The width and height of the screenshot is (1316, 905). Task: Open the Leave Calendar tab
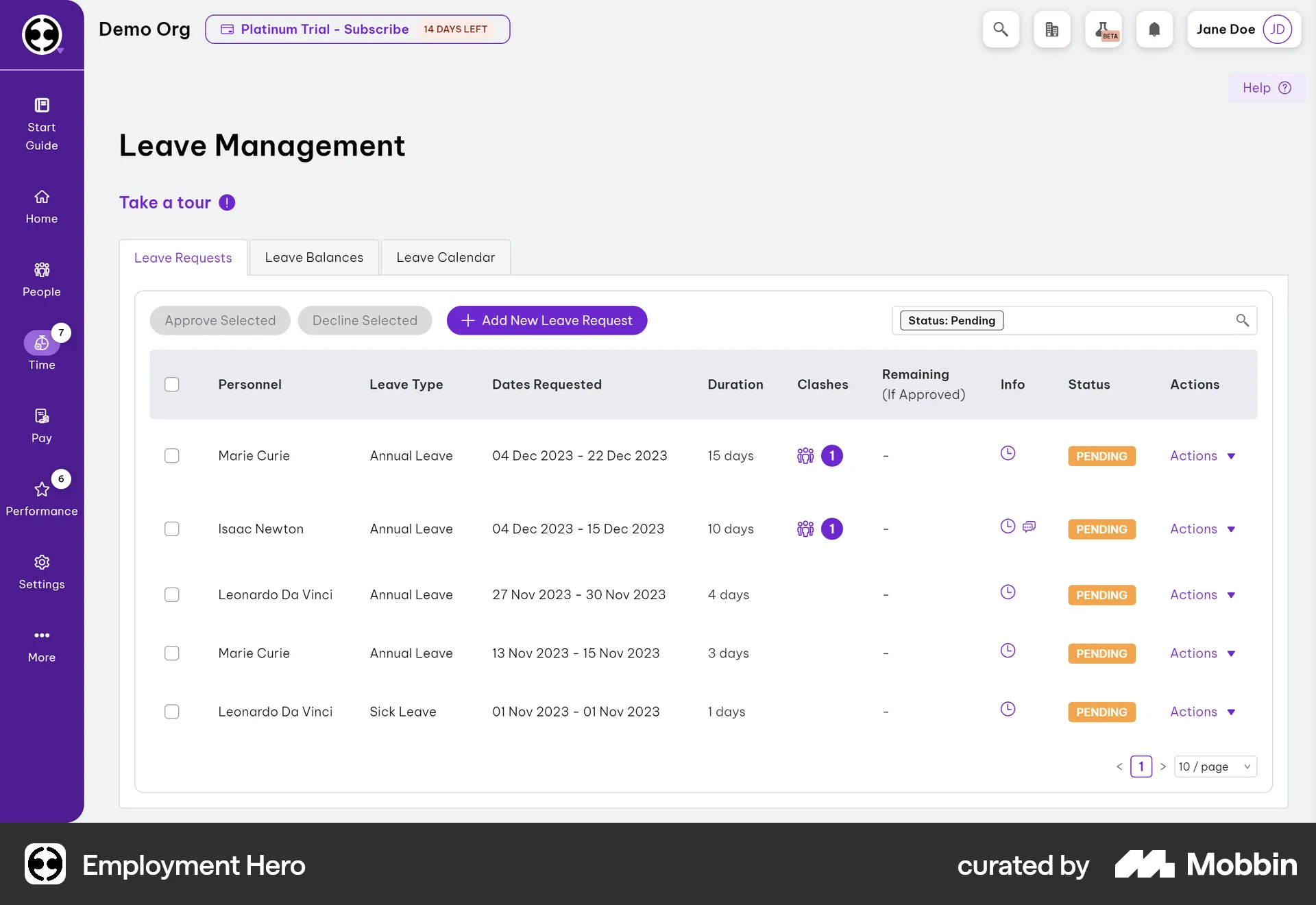pos(446,257)
